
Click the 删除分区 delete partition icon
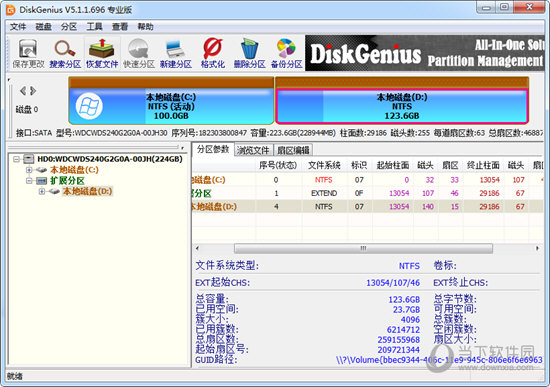click(x=249, y=53)
